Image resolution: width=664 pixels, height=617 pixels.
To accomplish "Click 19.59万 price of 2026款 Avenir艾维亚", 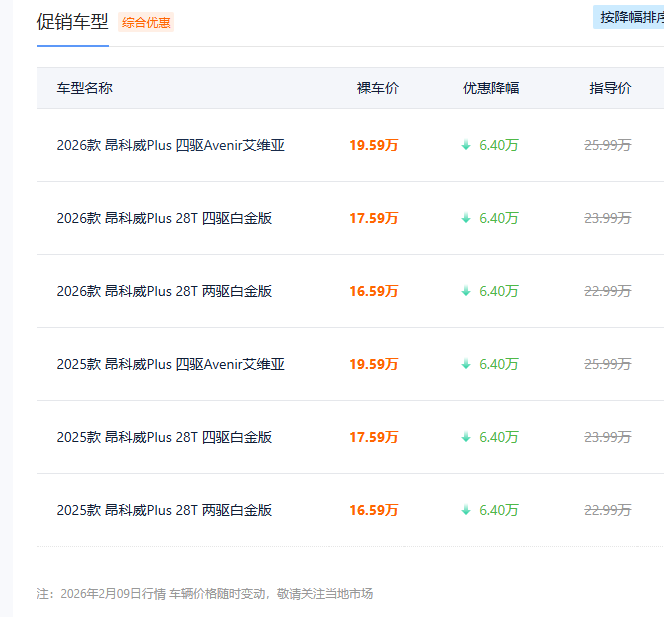I will [x=373, y=145].
